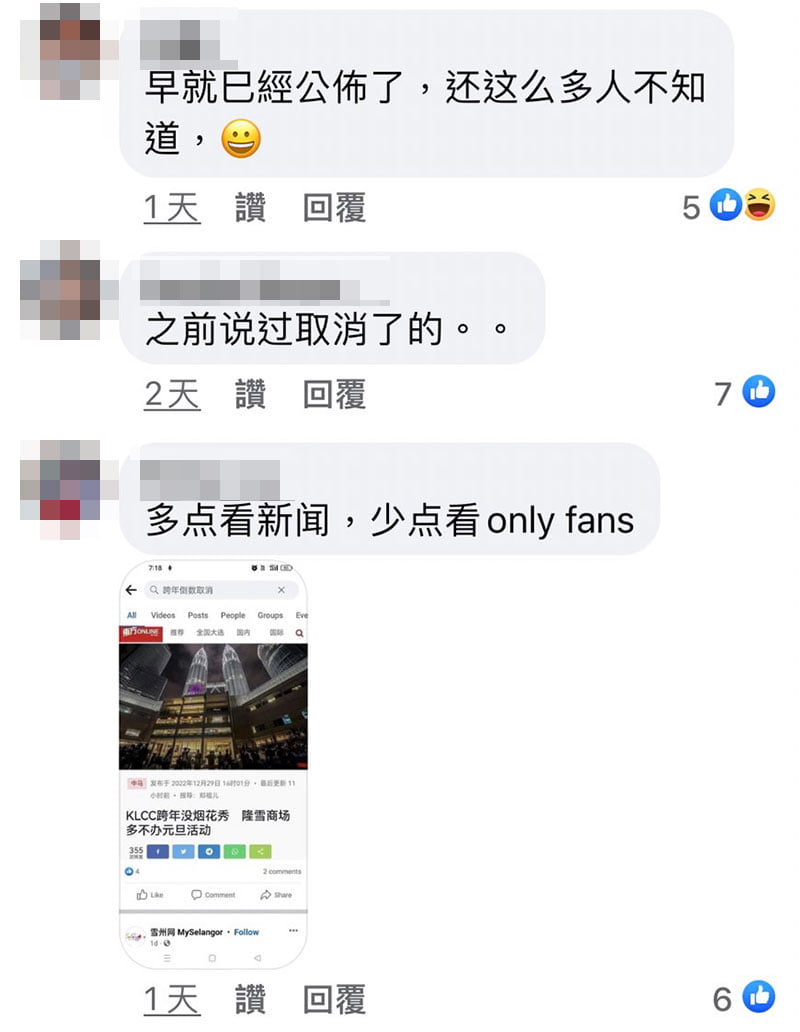This screenshot has width=800, height=1032.
Task: Open the attached KLCC news screenshot image
Action: [213, 765]
